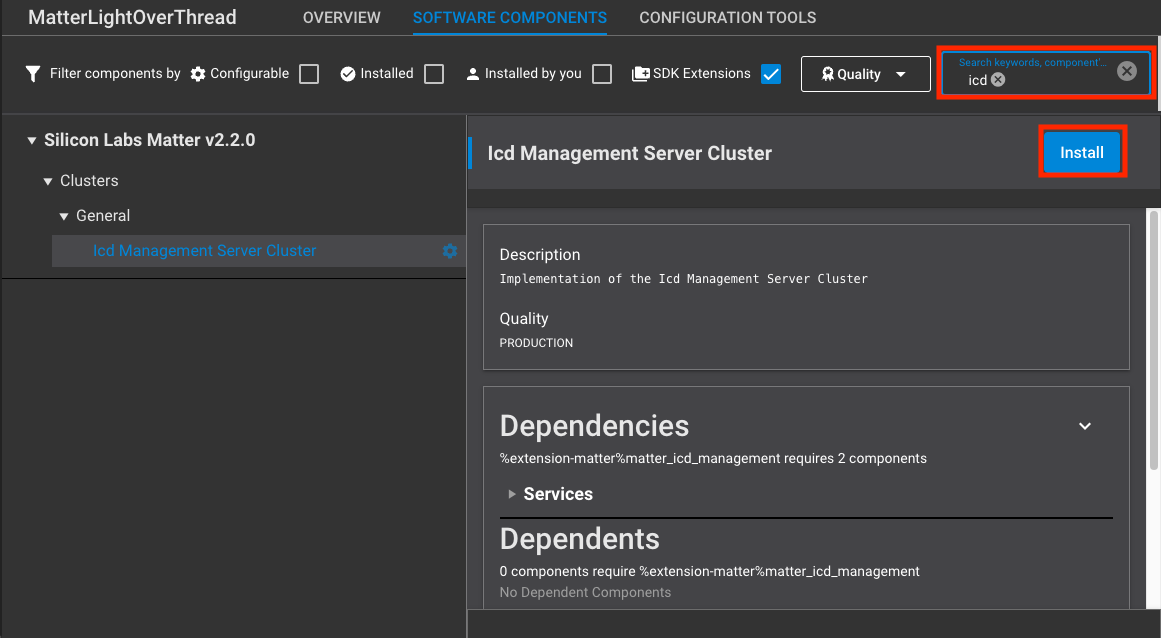This screenshot has height=638, width=1161.
Task: Click the Installed by you person icon
Action: coord(472,73)
